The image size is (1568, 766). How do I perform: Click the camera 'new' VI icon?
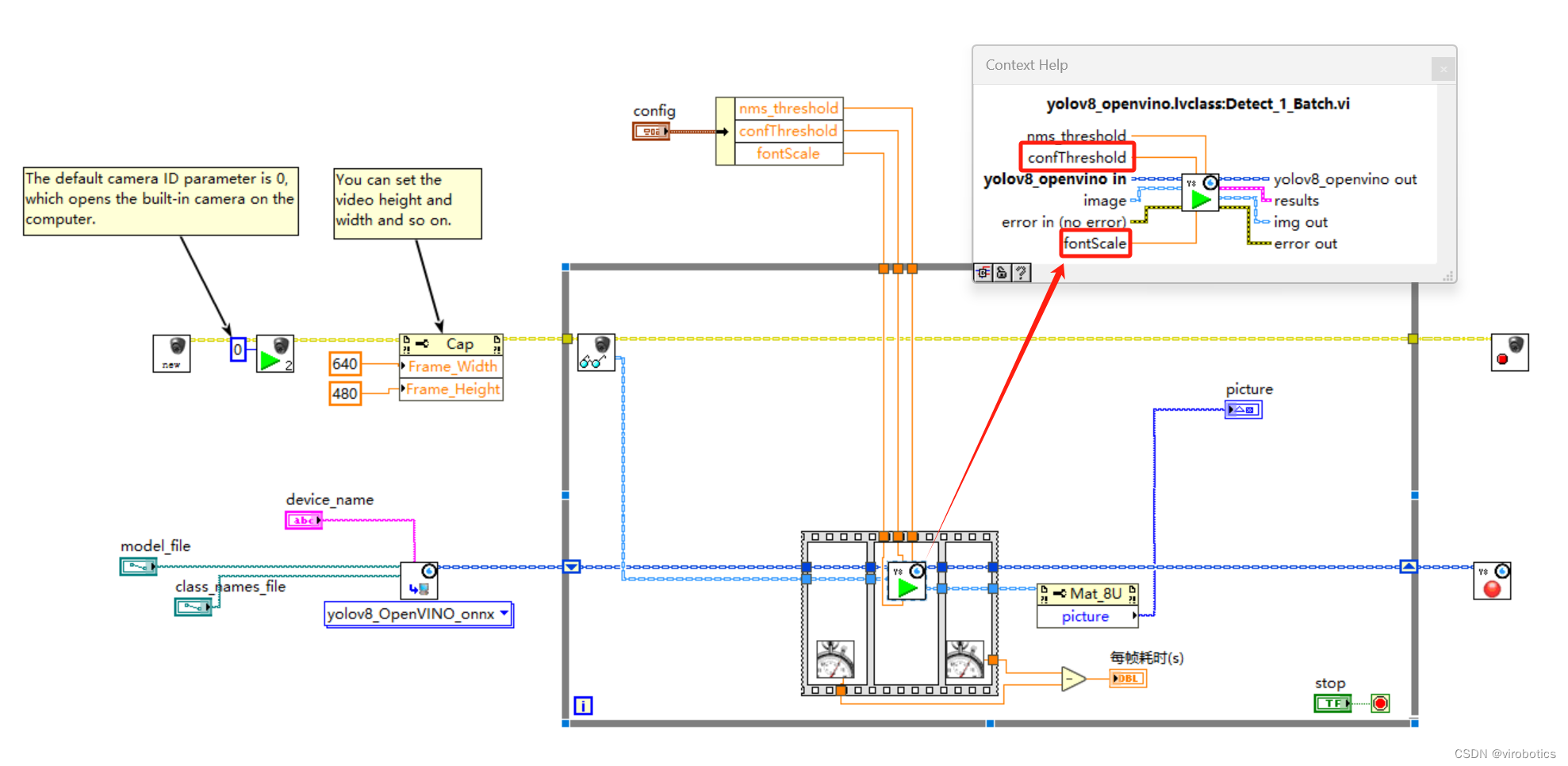click(x=171, y=354)
